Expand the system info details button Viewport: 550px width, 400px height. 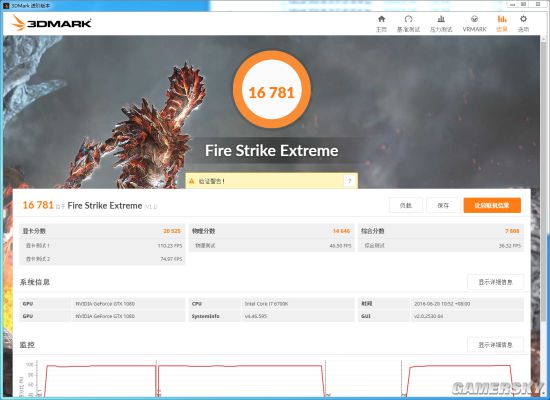495,282
